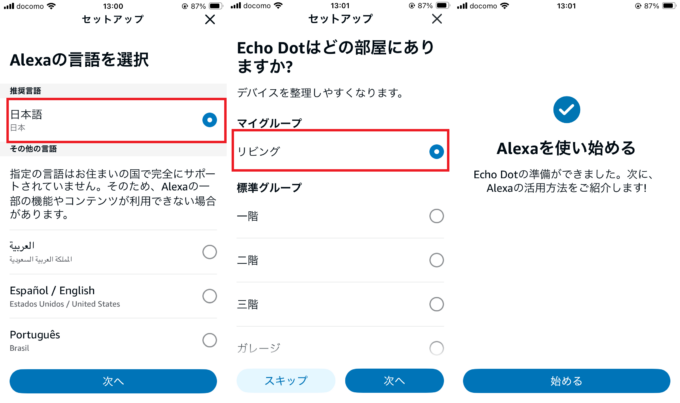The image size is (680, 403).
Task: Tap the signal bars icon on the right phone
Action: click(x=462, y=6)
